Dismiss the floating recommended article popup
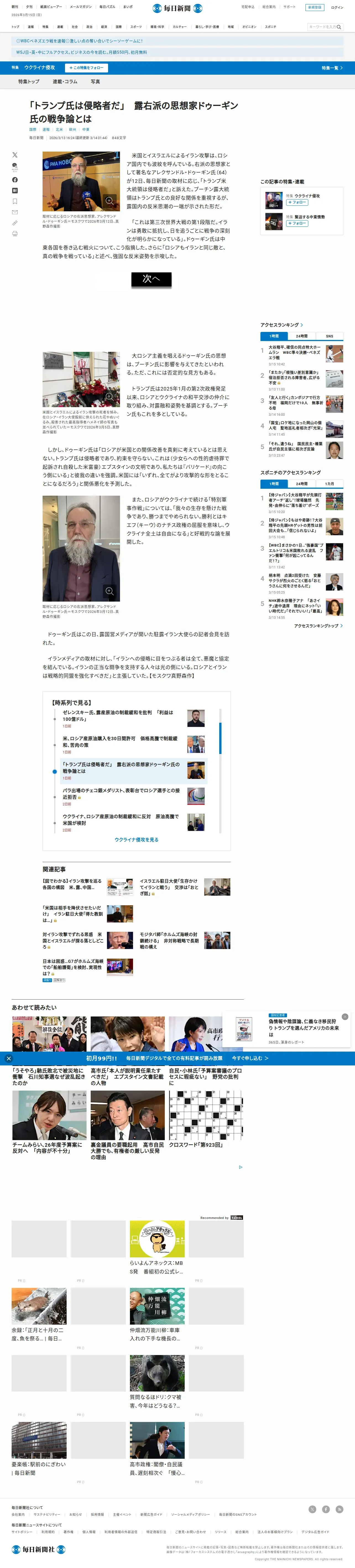This screenshot has width=355, height=1568. tap(345, 1016)
